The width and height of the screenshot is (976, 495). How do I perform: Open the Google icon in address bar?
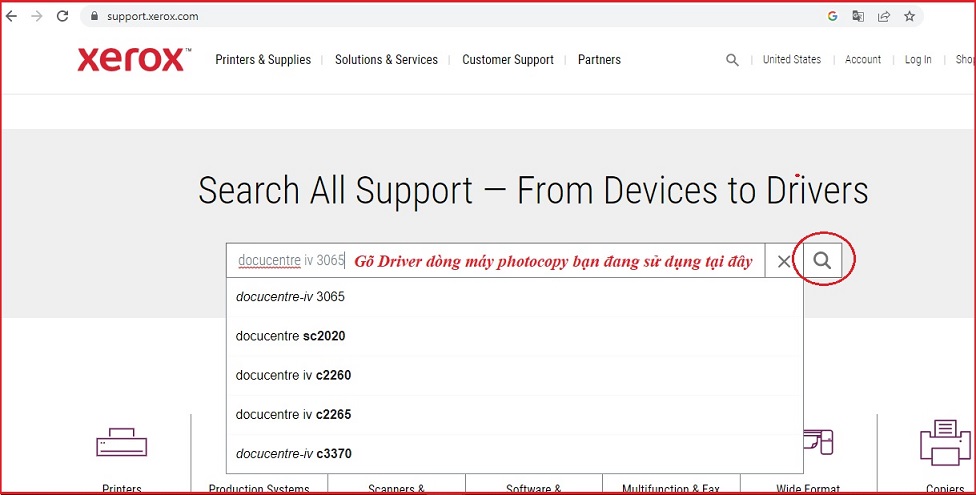point(832,16)
